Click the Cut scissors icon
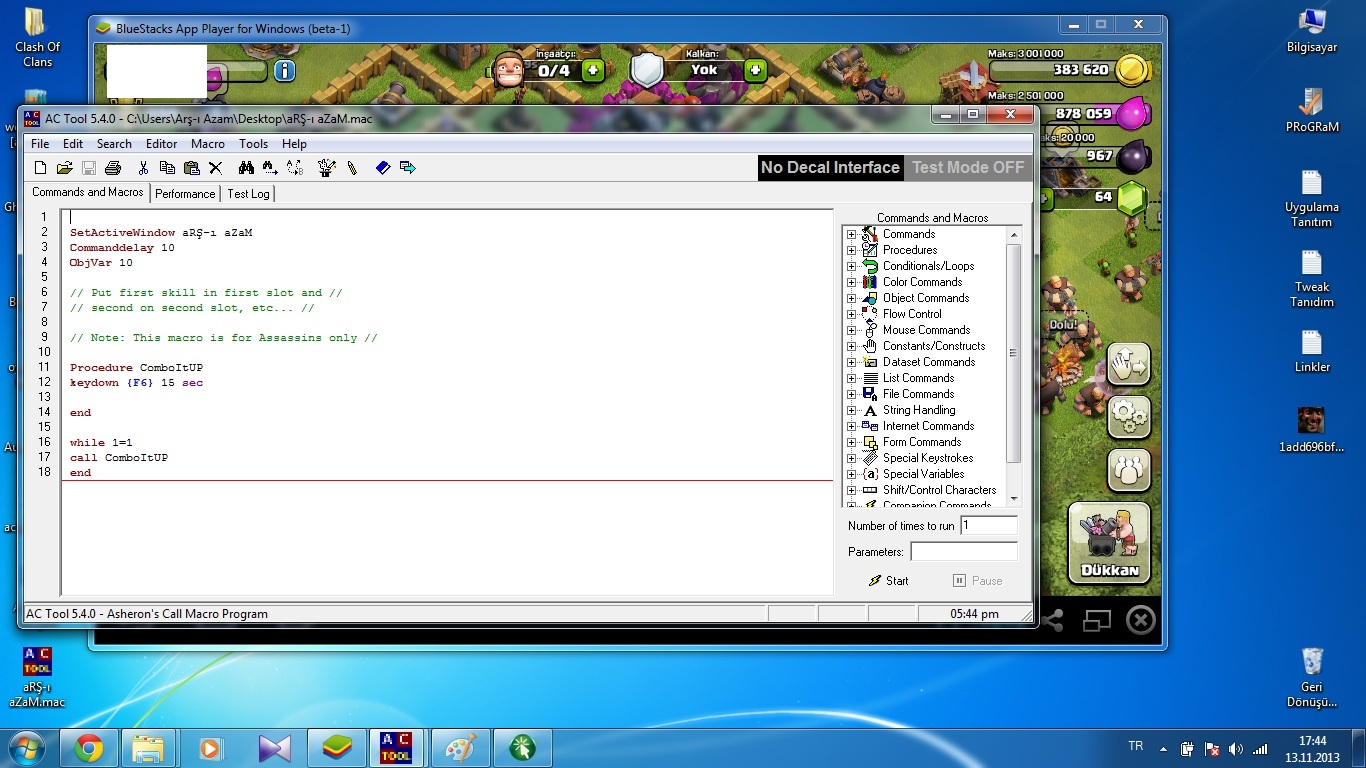Viewport: 1366px width, 768px height. point(143,168)
